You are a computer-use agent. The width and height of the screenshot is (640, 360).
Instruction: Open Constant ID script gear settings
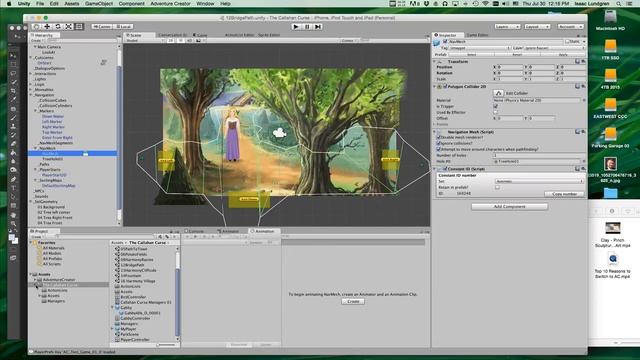point(583,168)
